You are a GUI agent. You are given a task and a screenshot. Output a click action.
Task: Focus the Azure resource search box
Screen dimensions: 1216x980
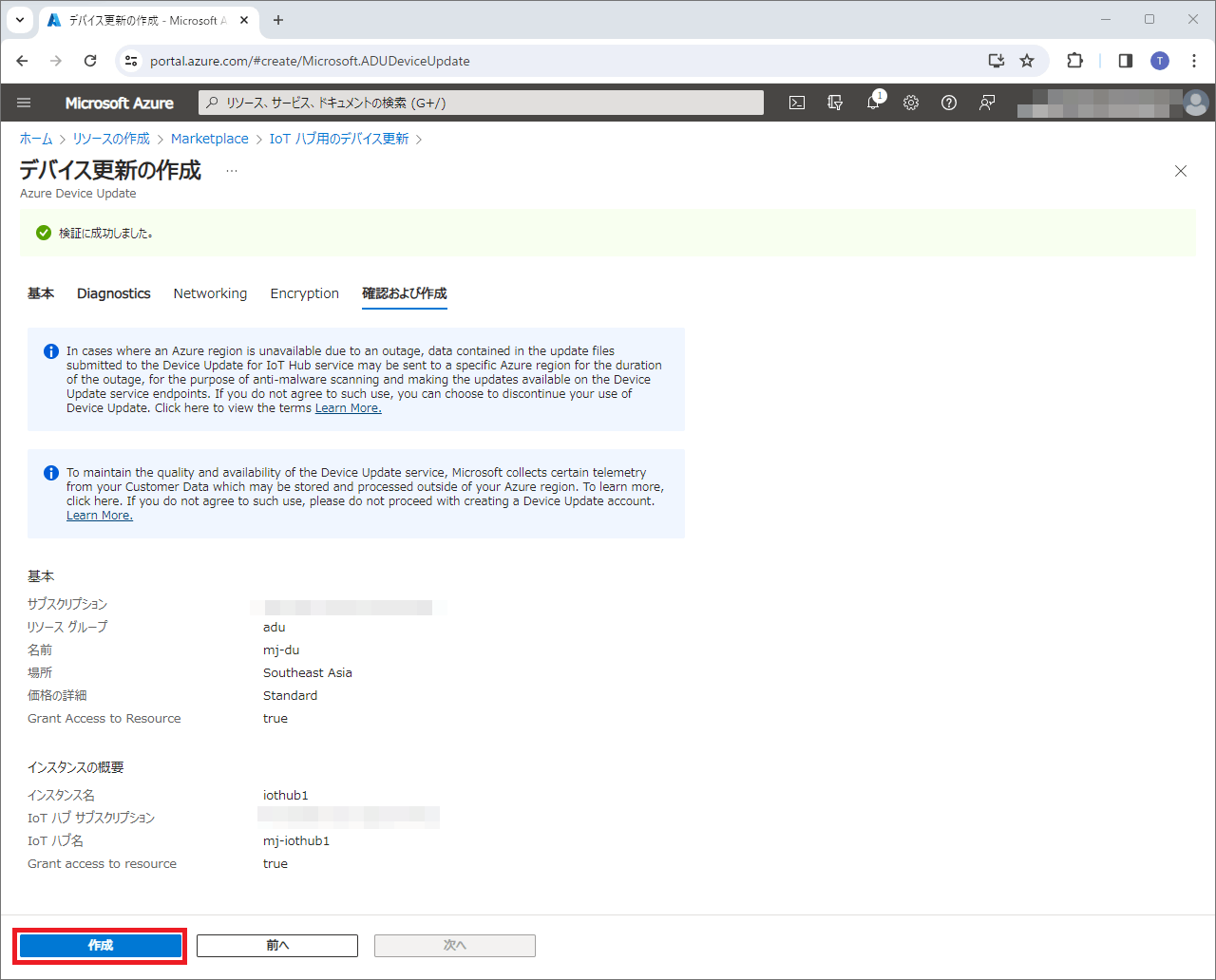481,103
